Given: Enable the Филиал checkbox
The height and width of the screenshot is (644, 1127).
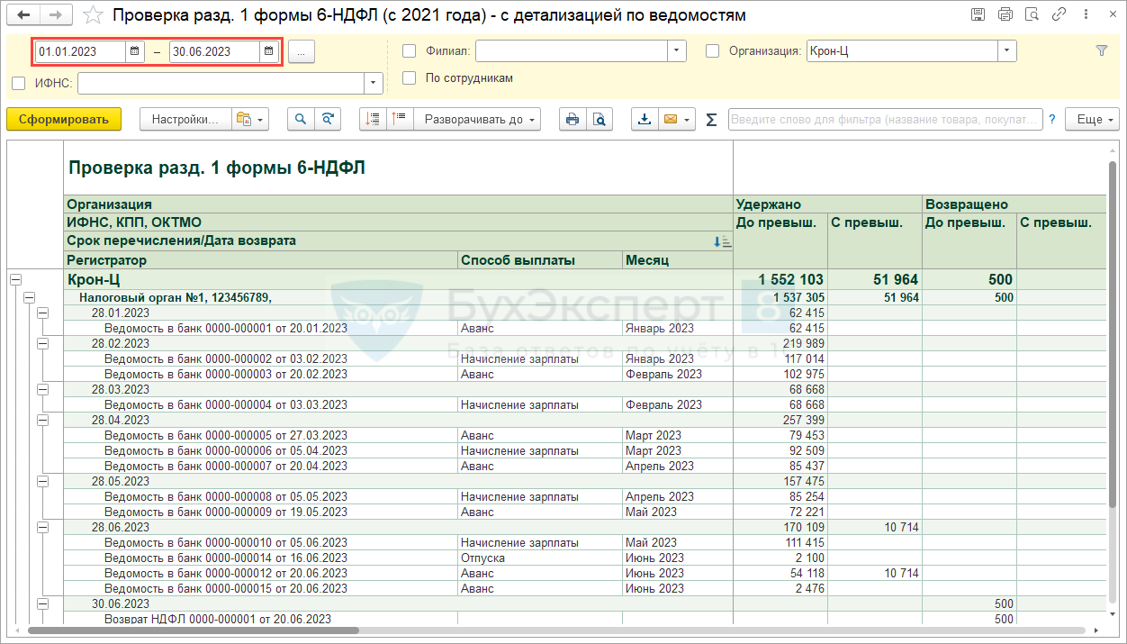Looking at the screenshot, I should tap(408, 50).
